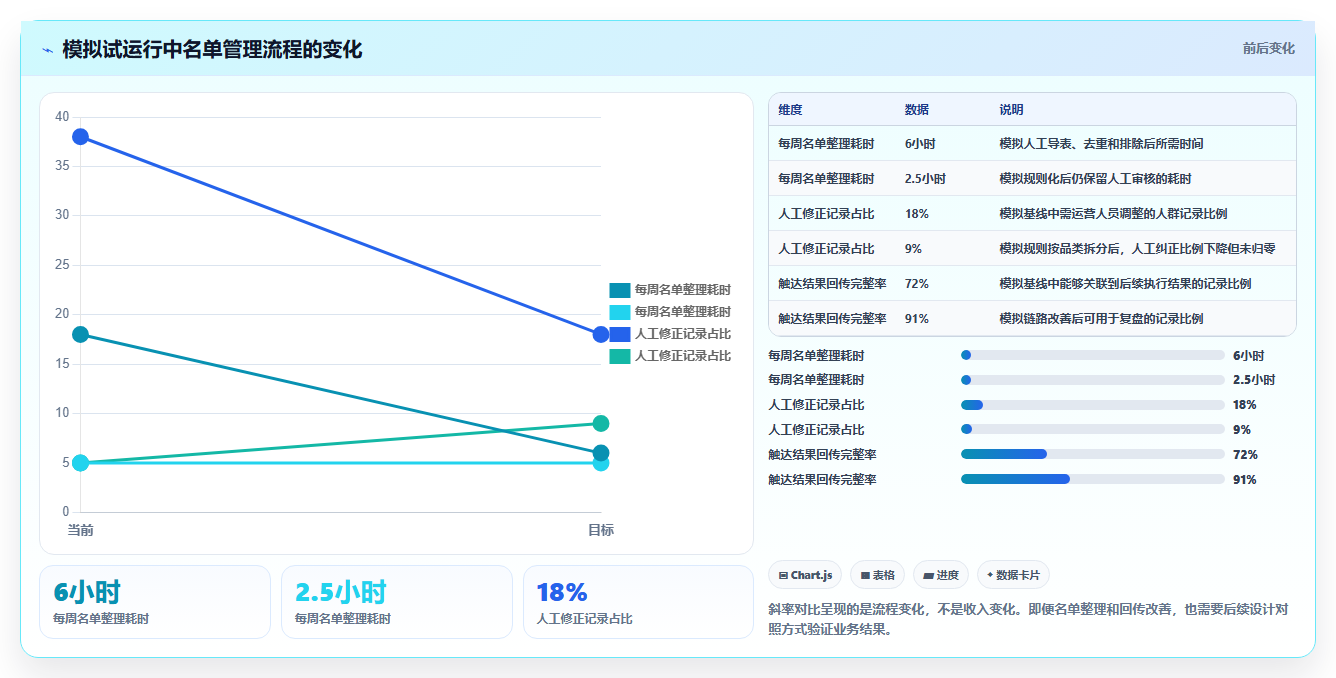Click the 2.5小时 summary card
This screenshot has height=678, width=1336.
pos(397,602)
